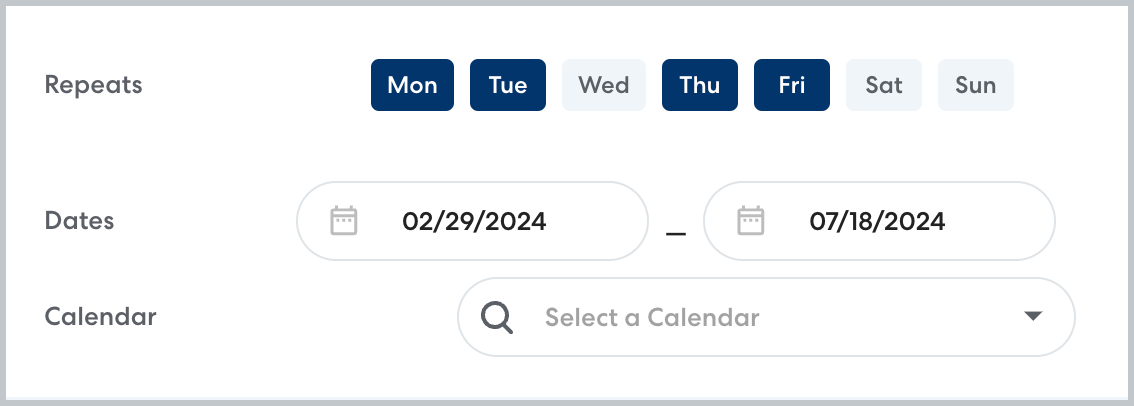
Task: Turn off the Thu repeat day
Action: 700,85
